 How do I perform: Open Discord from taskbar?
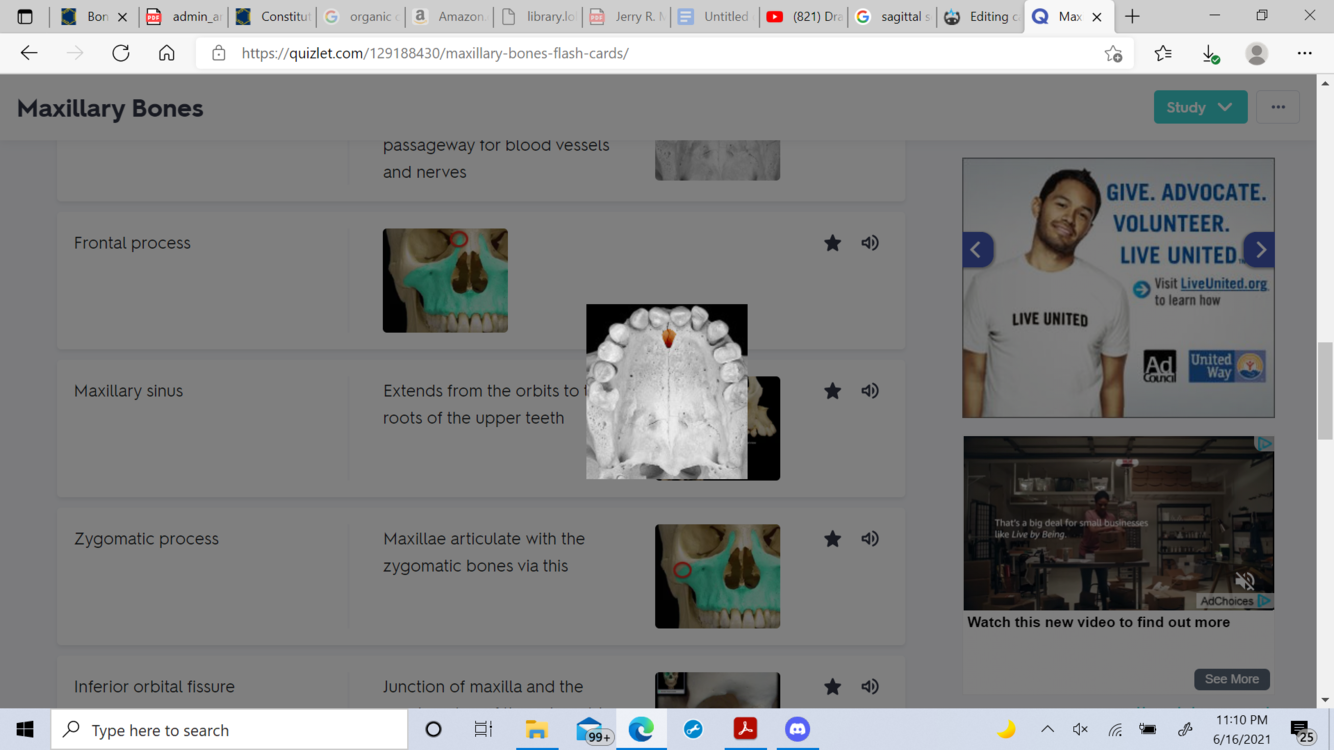tap(797, 730)
